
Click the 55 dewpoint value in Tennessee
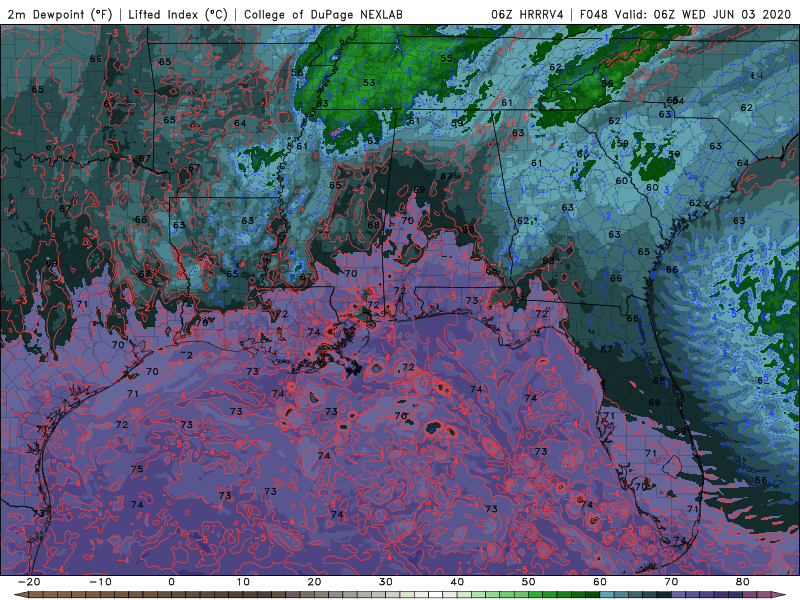[x=446, y=59]
